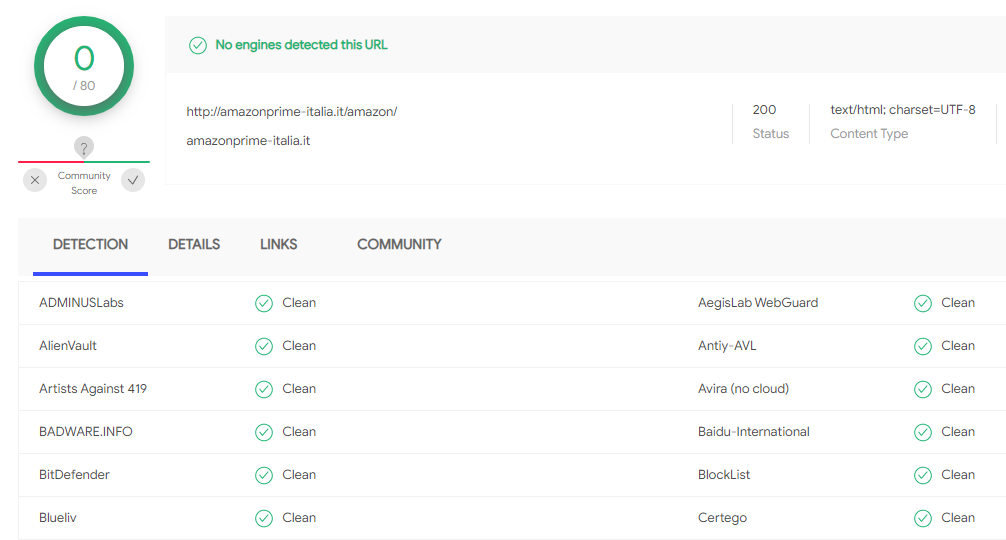Vote harmless with the check community button
The image size is (1006, 540).
133,180
